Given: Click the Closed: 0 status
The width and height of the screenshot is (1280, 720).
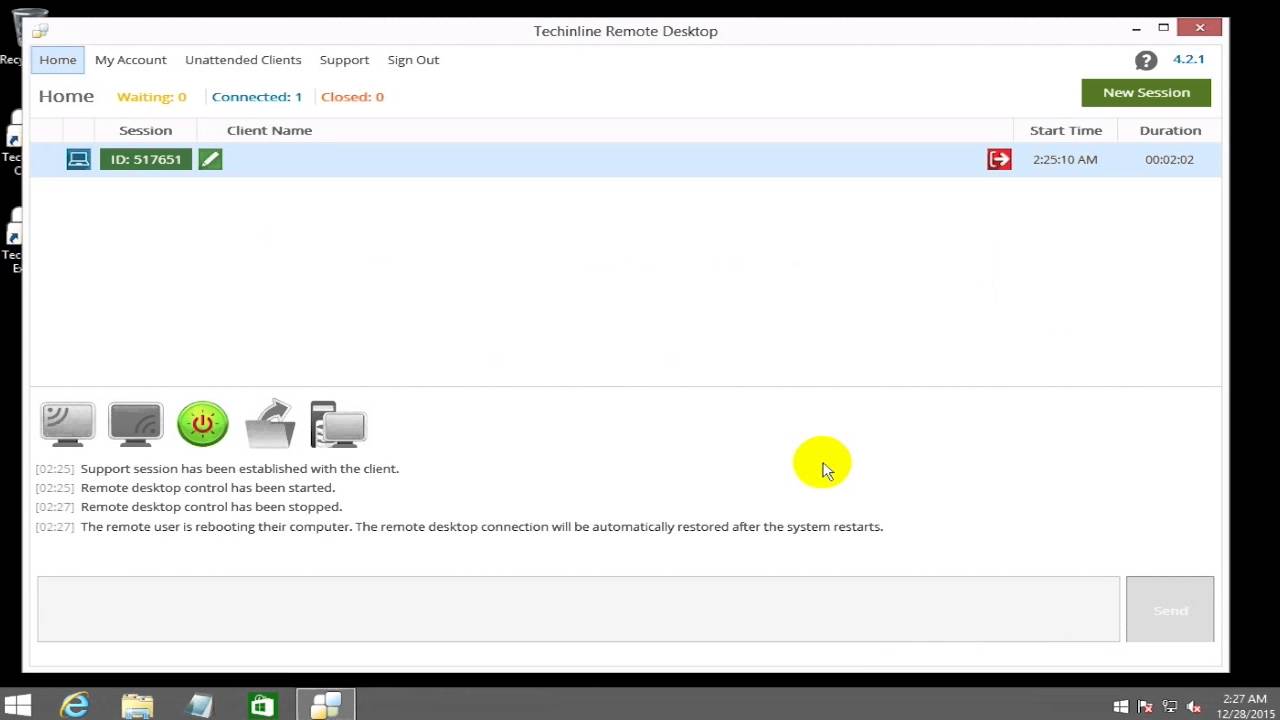Looking at the screenshot, I should 352,97.
